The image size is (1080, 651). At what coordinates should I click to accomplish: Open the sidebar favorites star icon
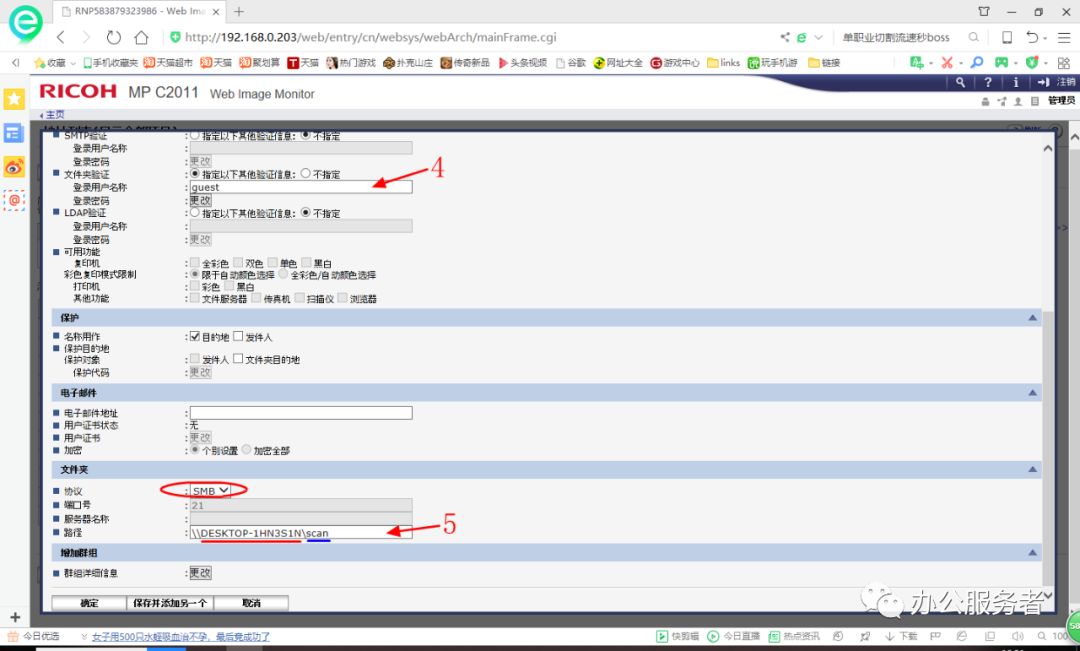click(14, 99)
